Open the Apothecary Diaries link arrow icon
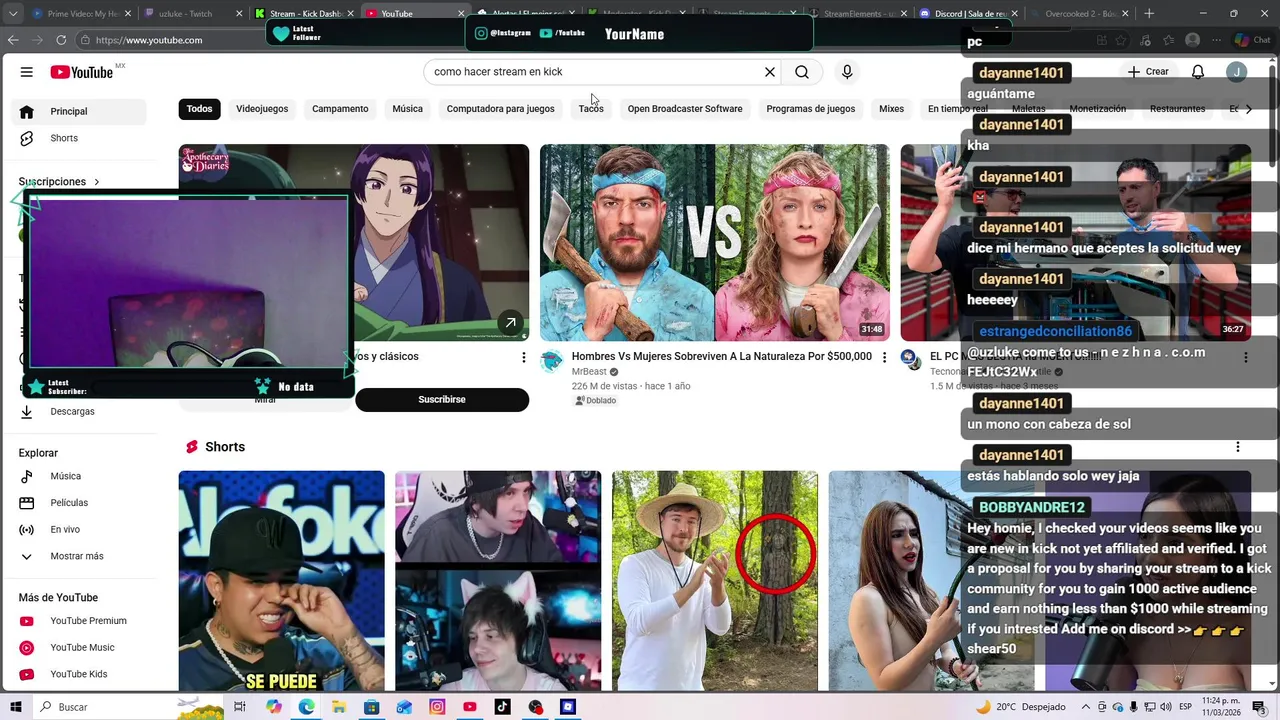This screenshot has width=1280, height=720. pyautogui.click(x=510, y=322)
